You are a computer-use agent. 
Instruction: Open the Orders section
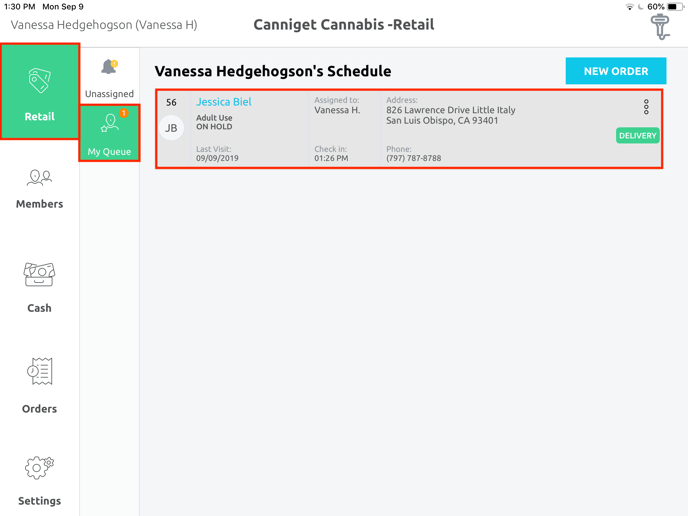tap(39, 386)
